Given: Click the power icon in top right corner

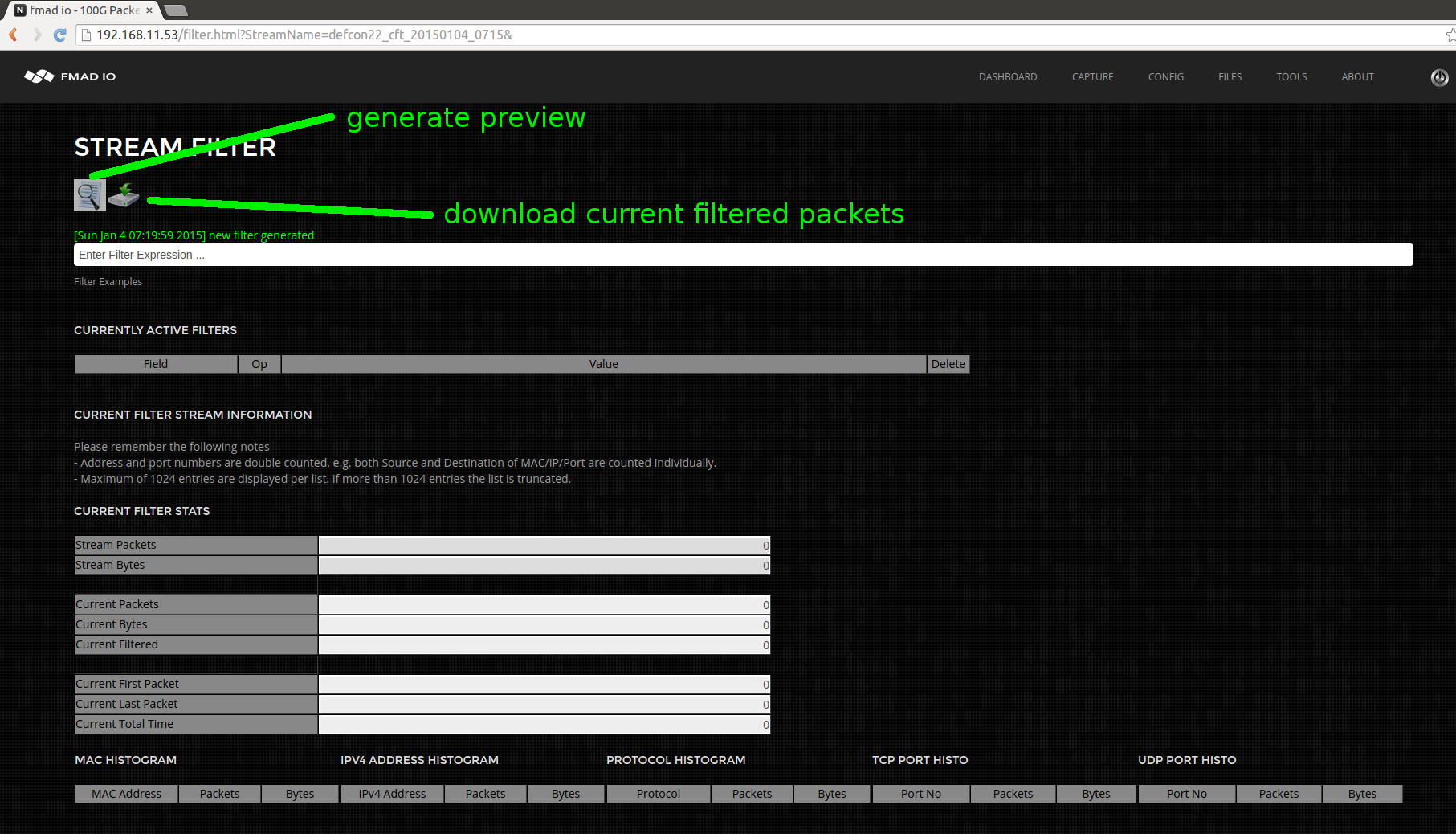Looking at the screenshot, I should click(x=1438, y=77).
